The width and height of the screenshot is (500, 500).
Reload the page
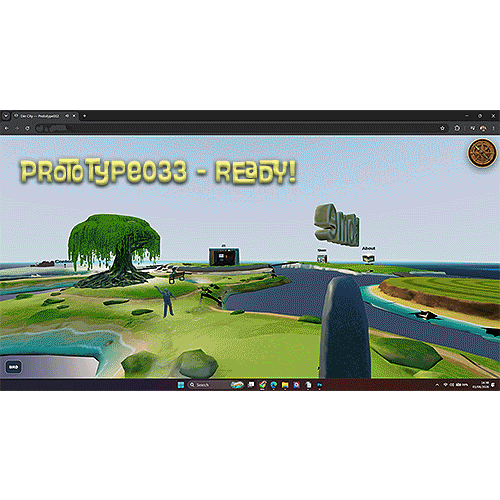click(x=27, y=128)
